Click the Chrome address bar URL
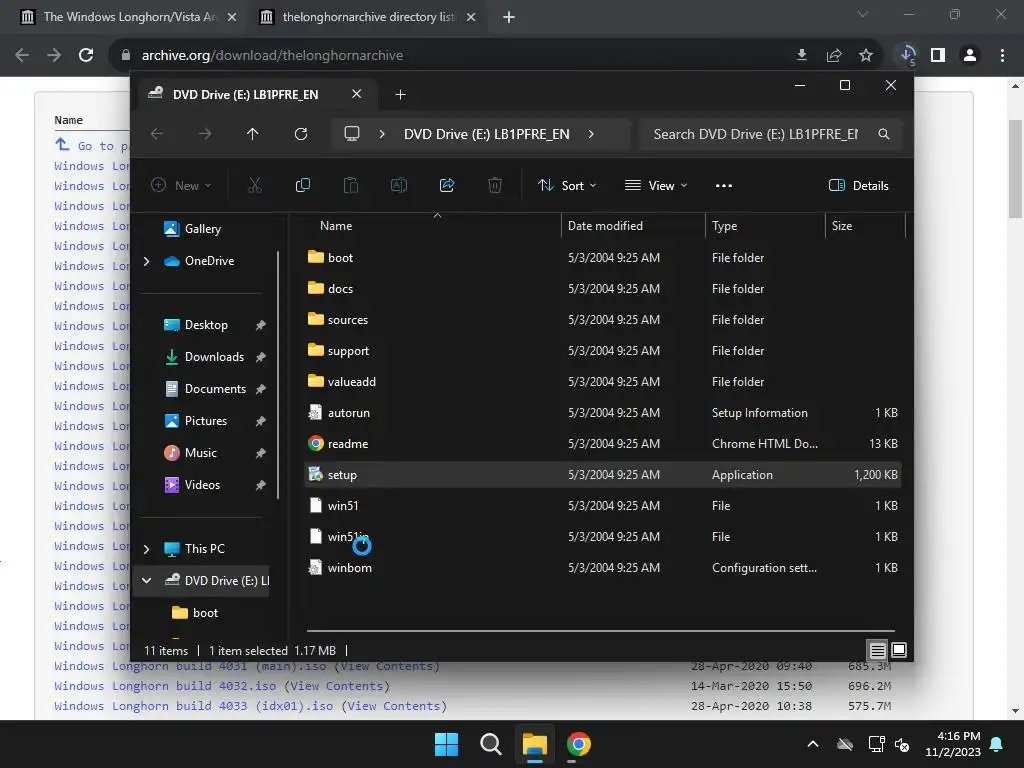The width and height of the screenshot is (1024, 768). tap(272, 56)
